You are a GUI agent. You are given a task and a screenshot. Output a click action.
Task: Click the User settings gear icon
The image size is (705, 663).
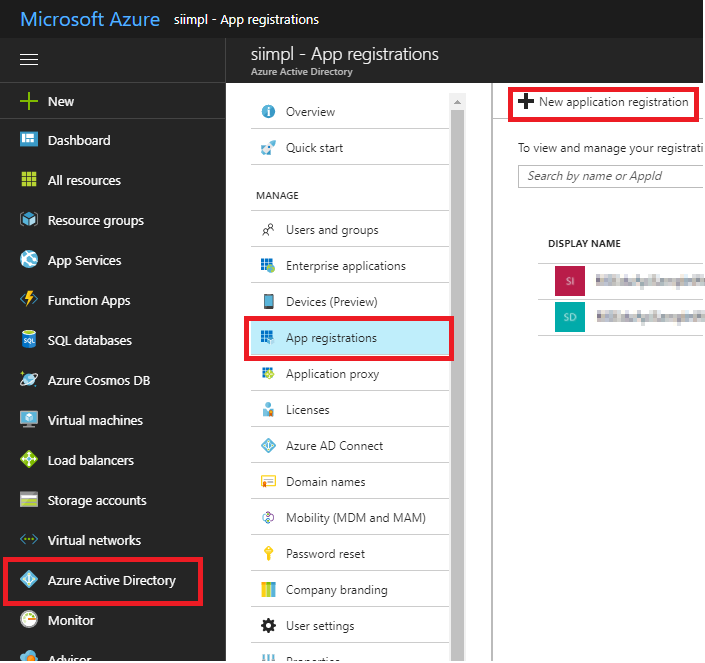(x=268, y=625)
